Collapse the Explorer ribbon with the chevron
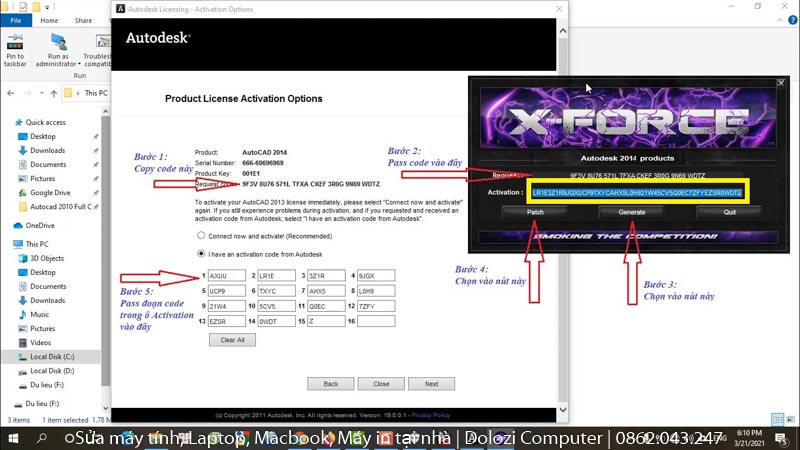The height and width of the screenshot is (450, 800). click(x=780, y=20)
